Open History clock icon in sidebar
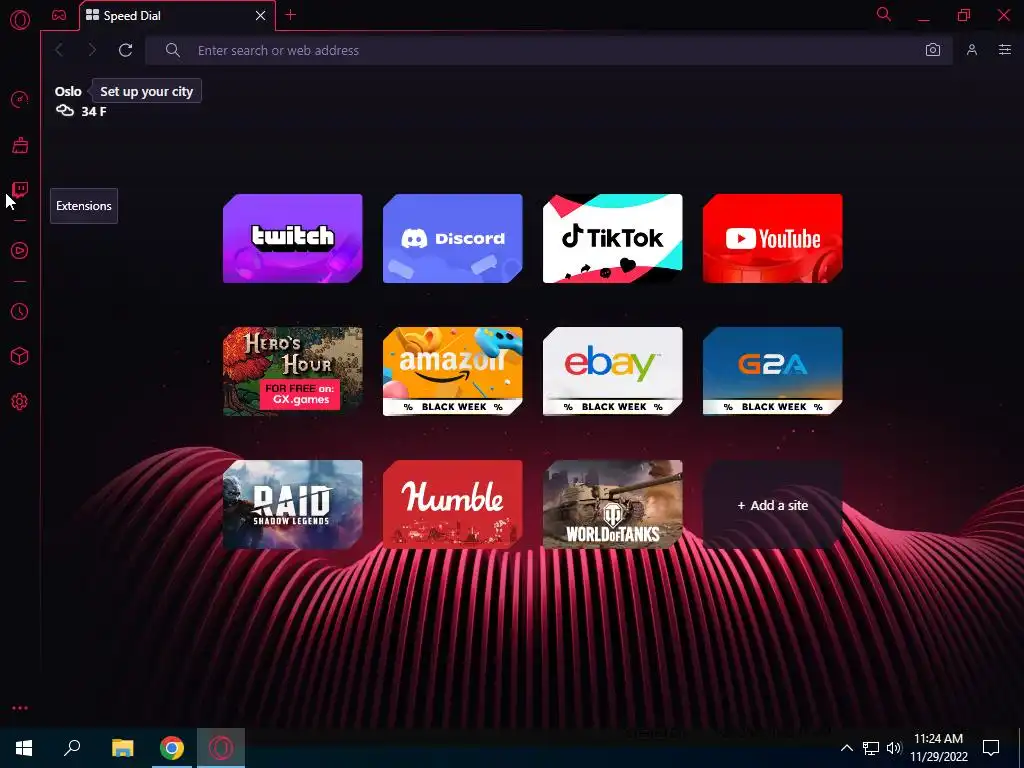 pos(20,312)
